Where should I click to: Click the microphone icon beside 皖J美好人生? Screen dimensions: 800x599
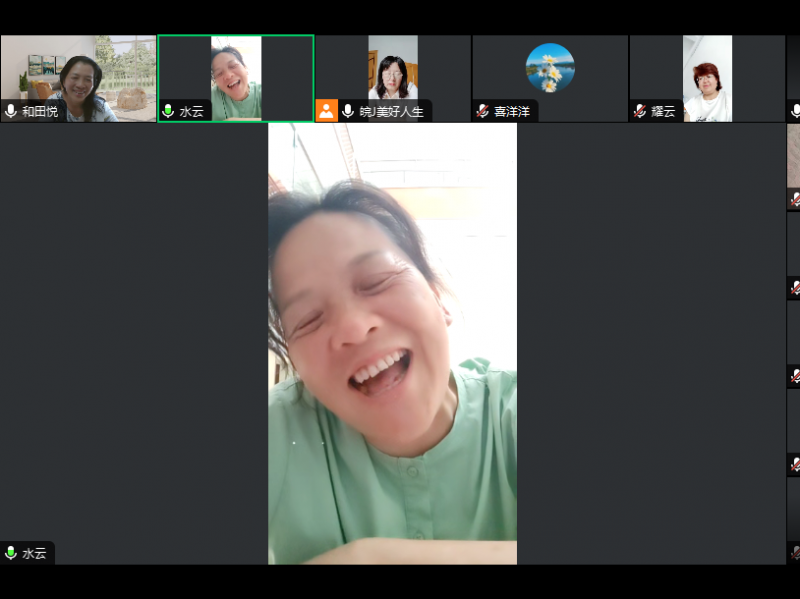click(x=348, y=112)
